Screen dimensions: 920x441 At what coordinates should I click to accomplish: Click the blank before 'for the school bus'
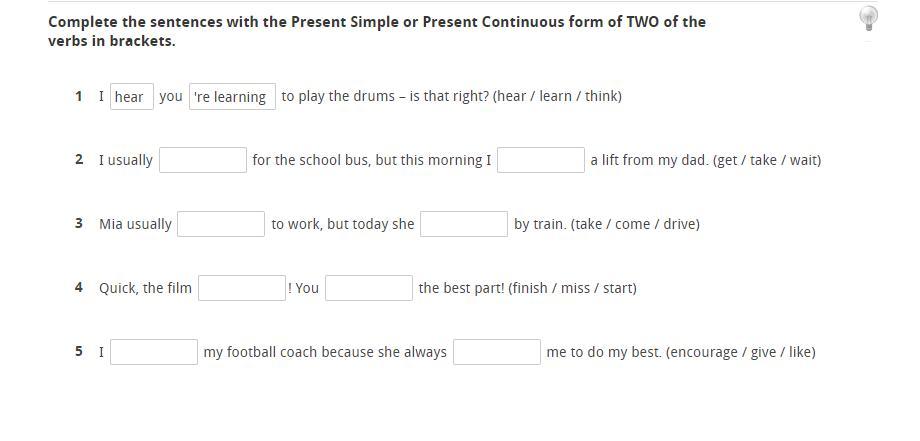(203, 160)
